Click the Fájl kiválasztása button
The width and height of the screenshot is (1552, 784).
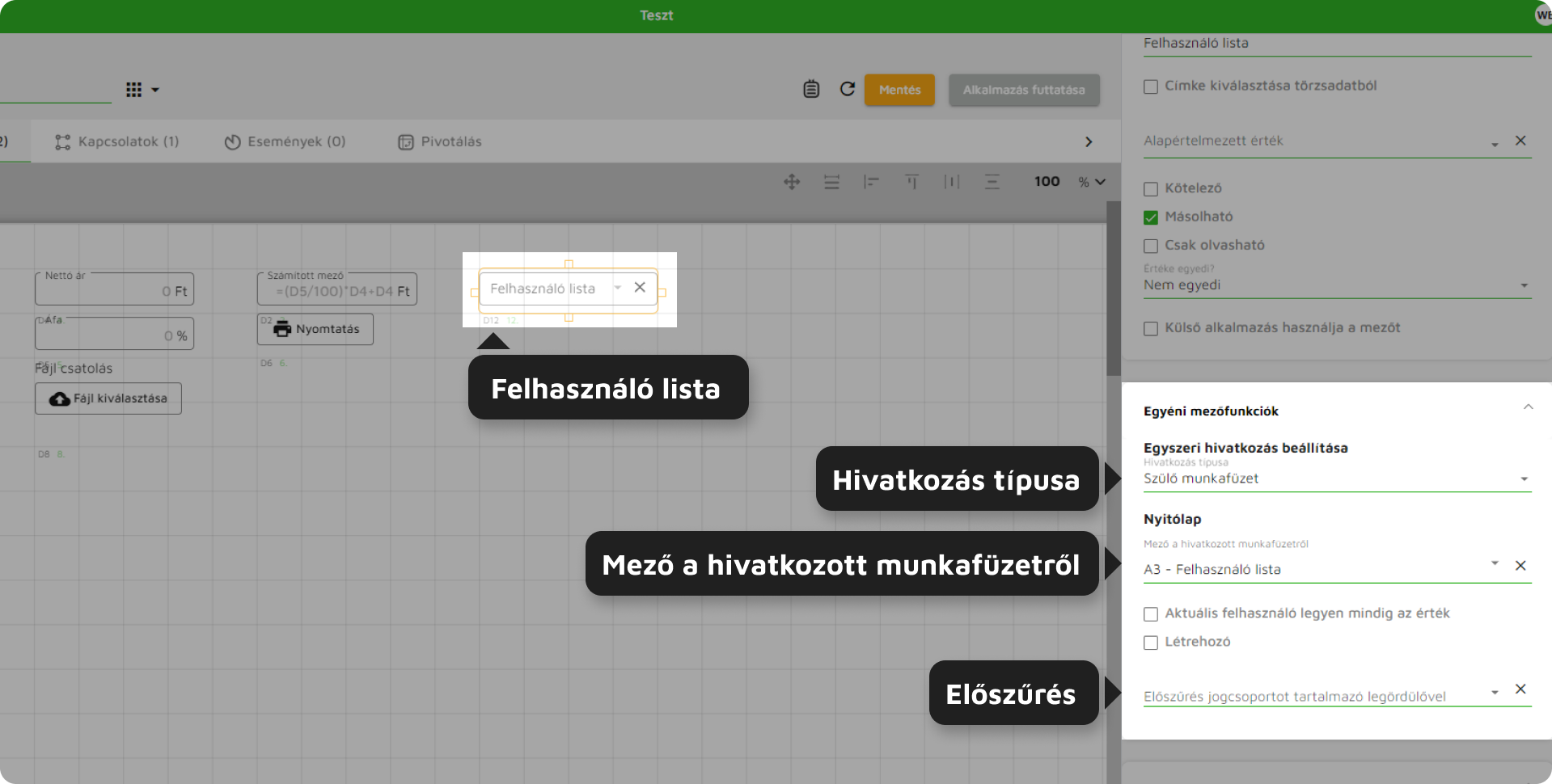coord(108,398)
